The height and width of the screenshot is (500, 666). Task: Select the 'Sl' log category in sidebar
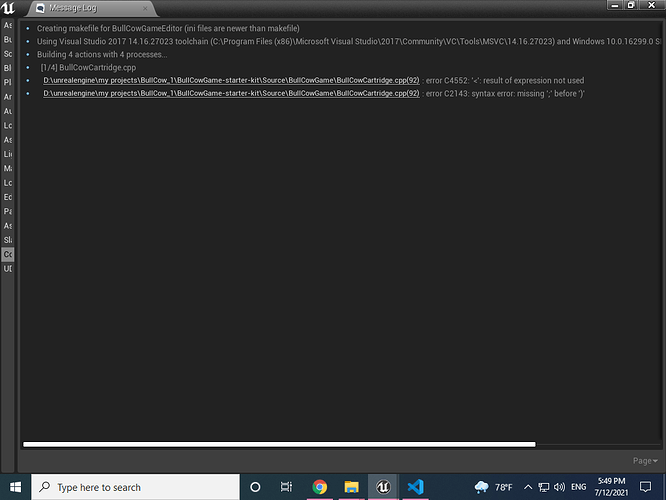click(x=8, y=240)
